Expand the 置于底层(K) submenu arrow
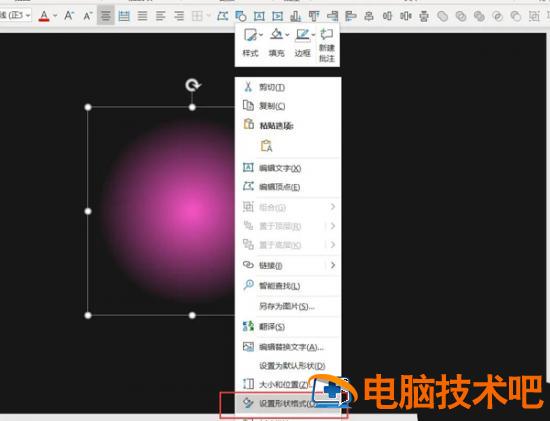 pyautogui.click(x=333, y=245)
